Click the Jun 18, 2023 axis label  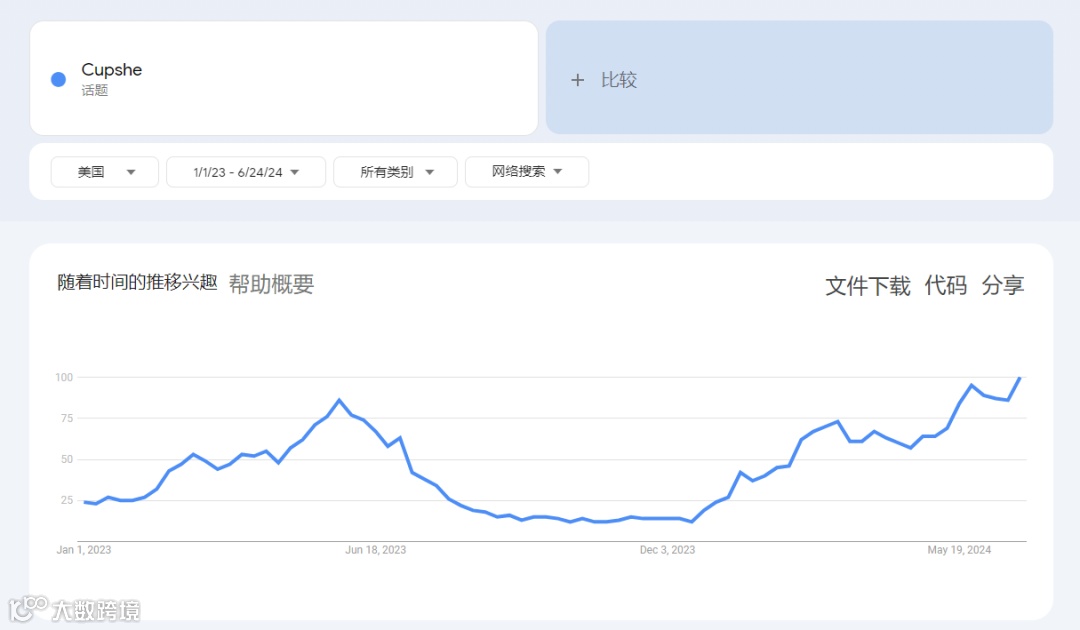[x=375, y=549]
